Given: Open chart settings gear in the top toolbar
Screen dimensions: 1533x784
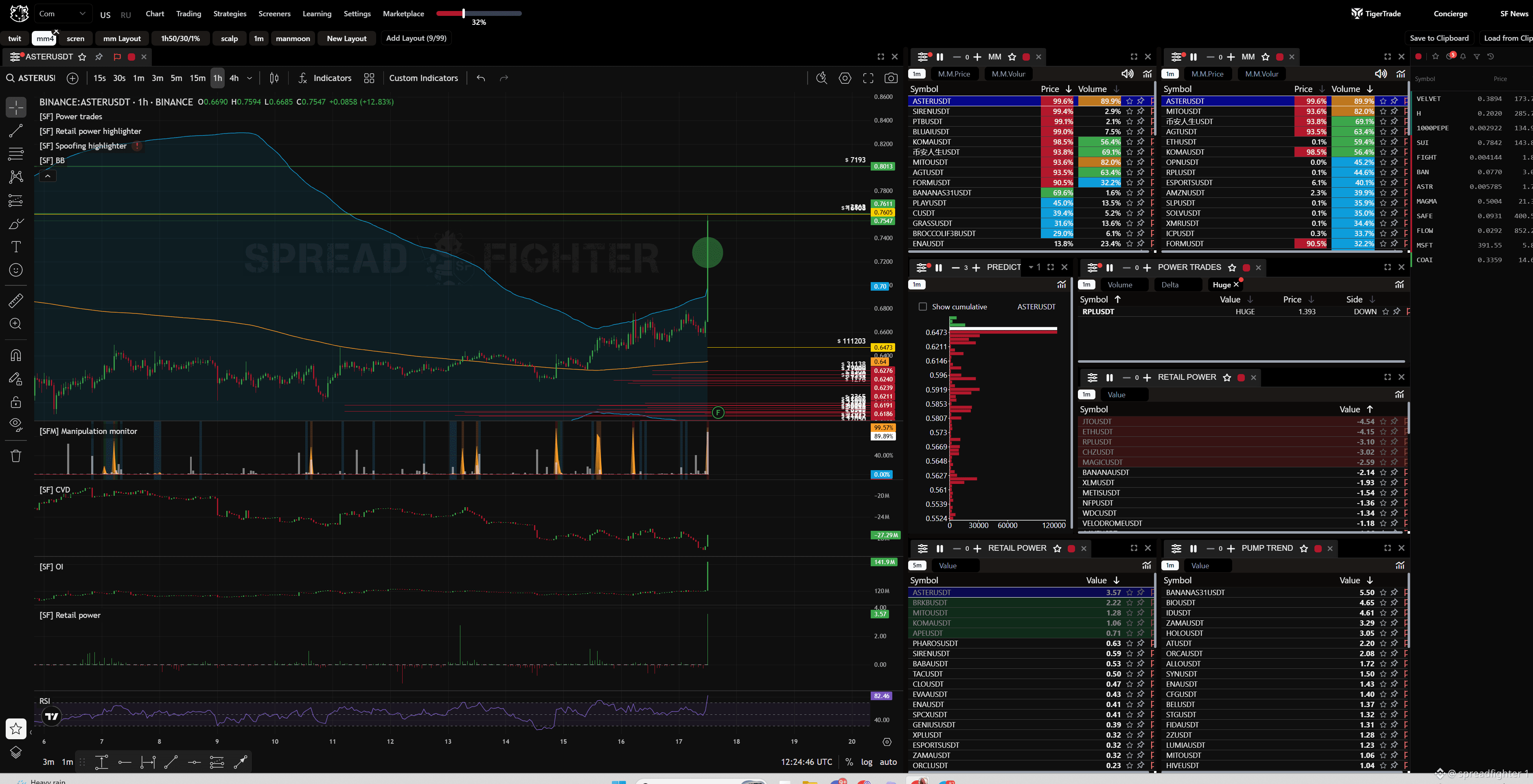Looking at the screenshot, I should (x=845, y=78).
